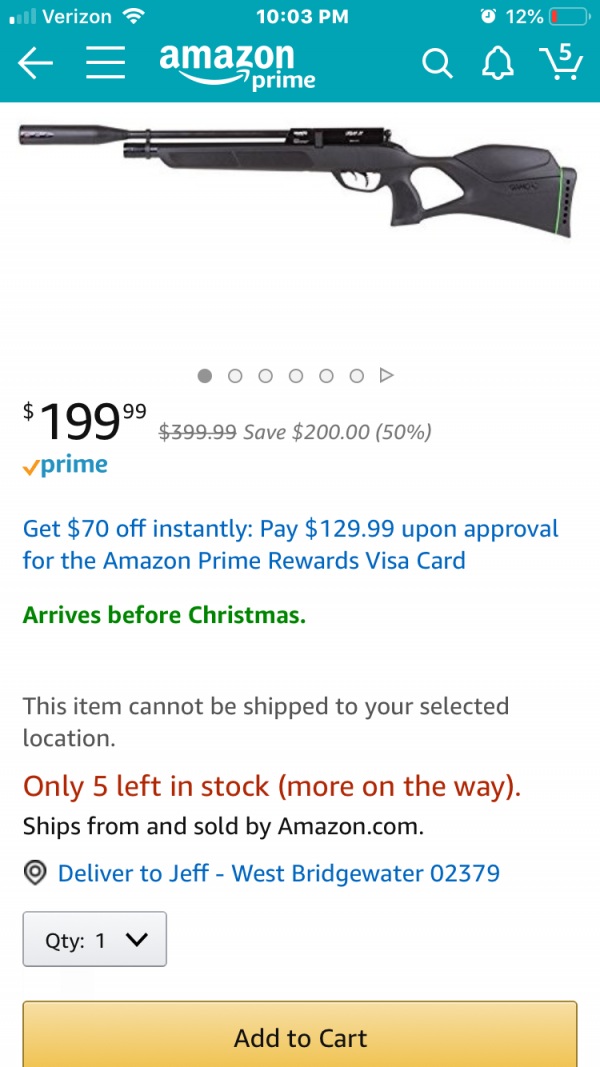Select the fourth image carousel dot
Viewport: 600px width, 1067px height.
[295, 376]
